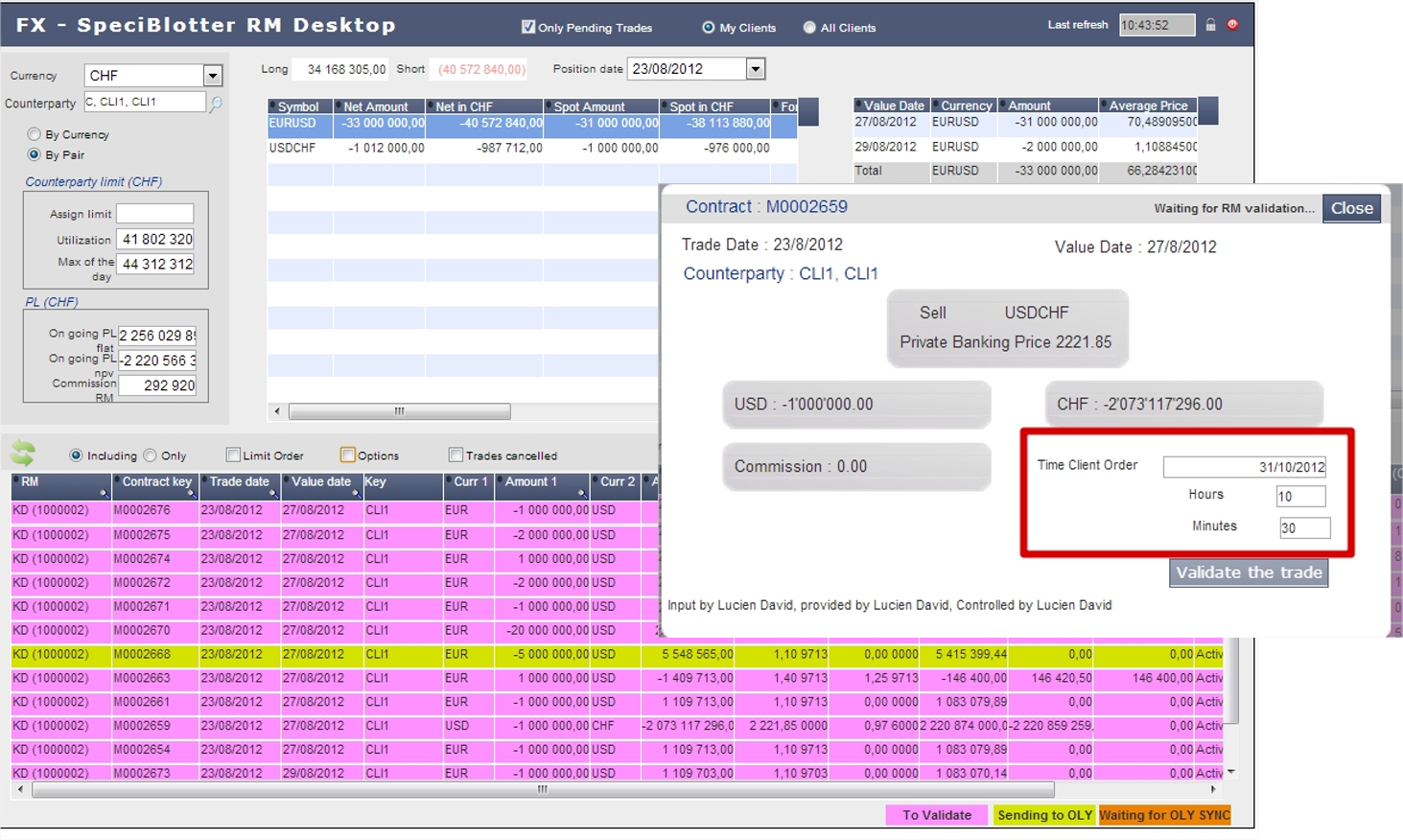Open the Currency CHF dropdown
Screen dimensions: 1403x840
(x=213, y=76)
